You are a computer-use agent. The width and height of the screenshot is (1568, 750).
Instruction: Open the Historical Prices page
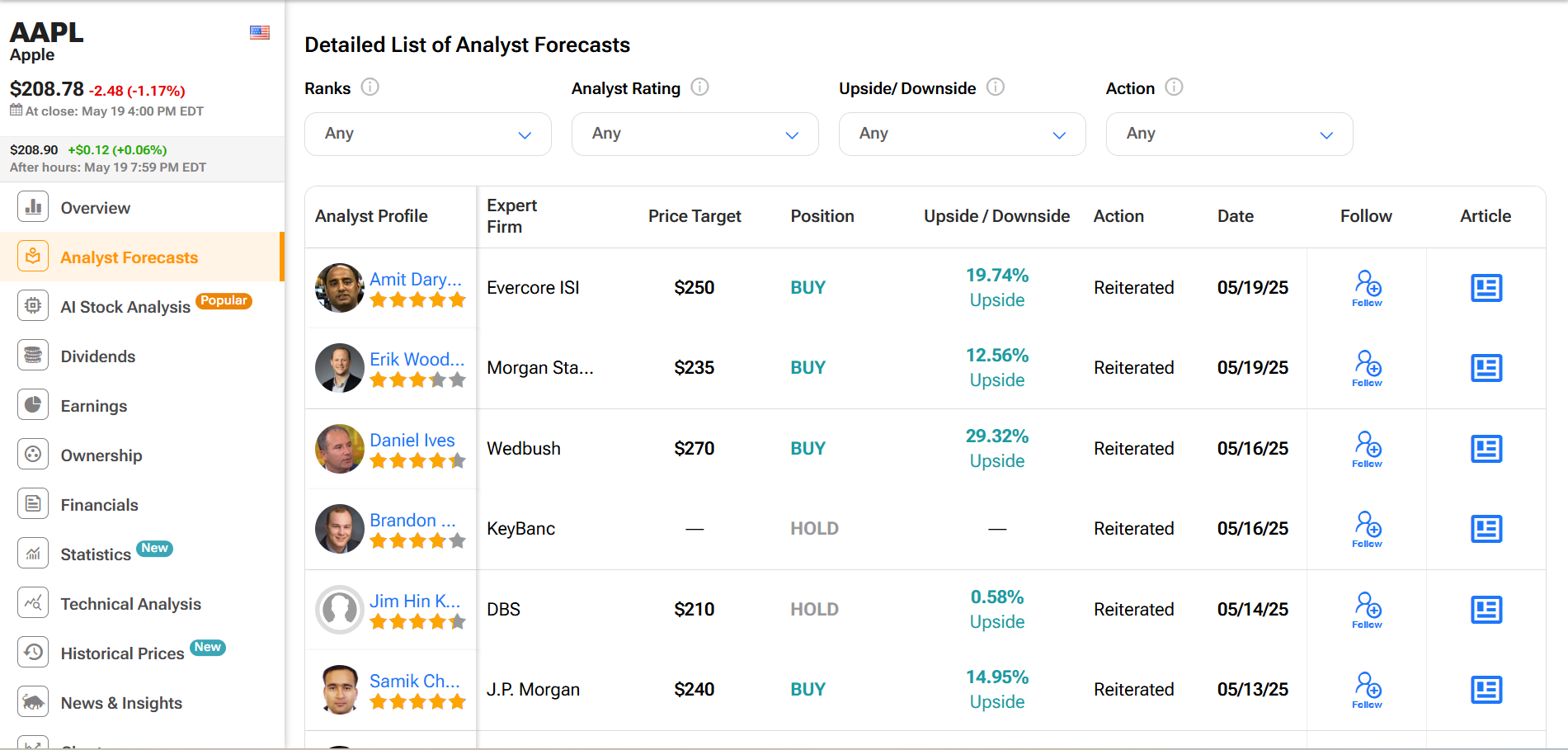pos(123,653)
